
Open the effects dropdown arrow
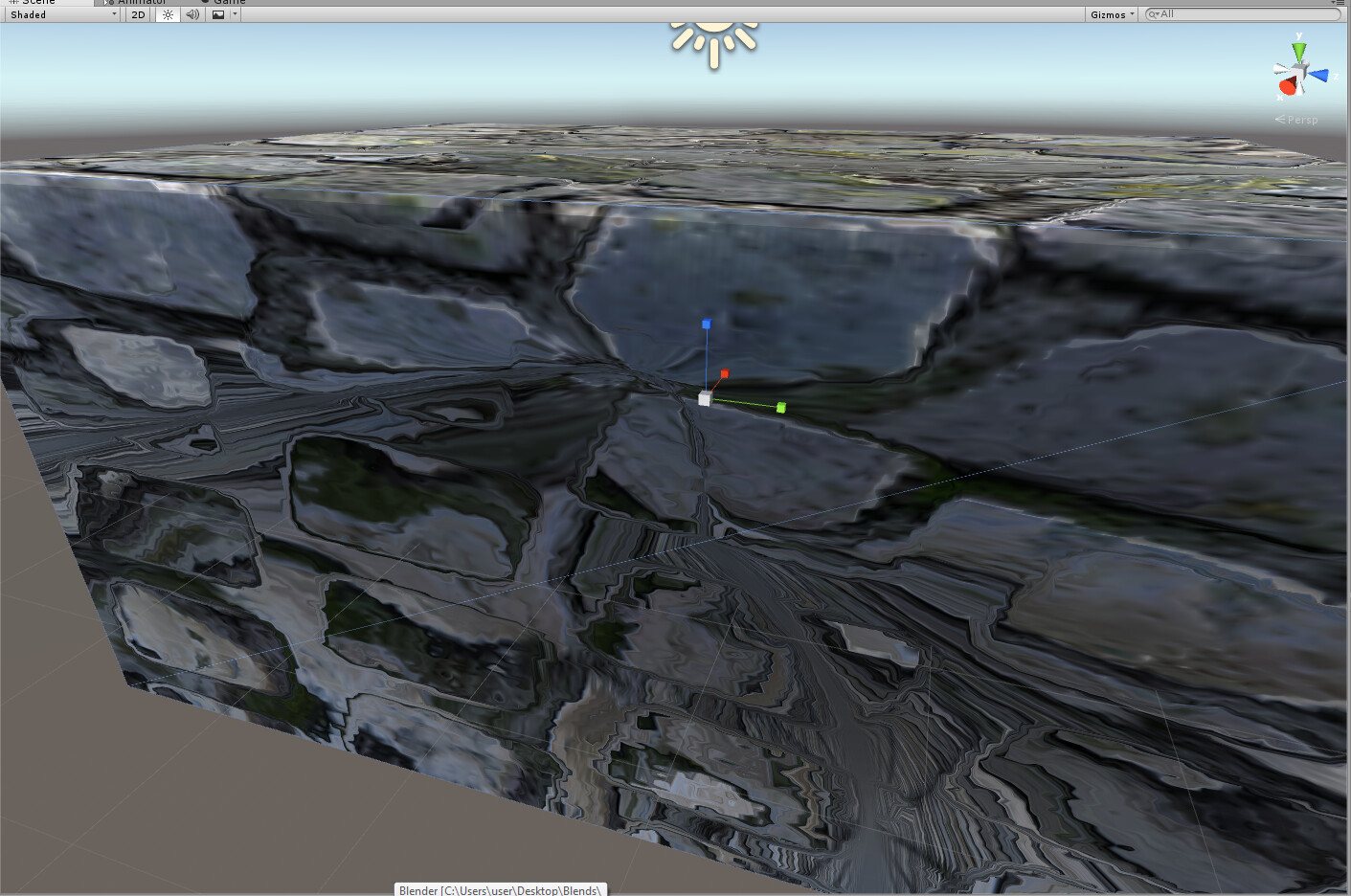[x=236, y=14]
